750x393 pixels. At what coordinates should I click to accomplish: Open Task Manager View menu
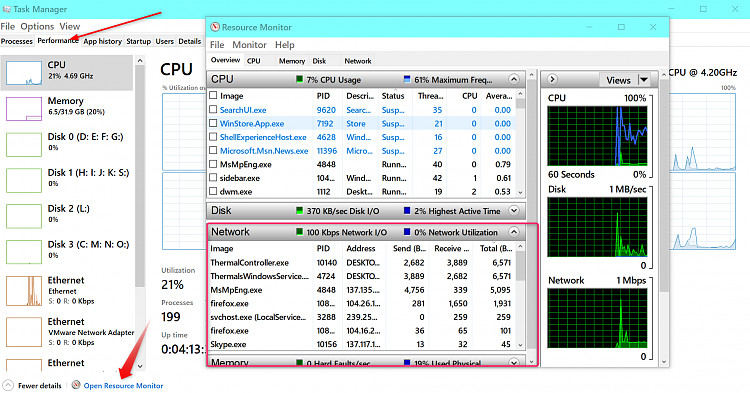point(70,26)
